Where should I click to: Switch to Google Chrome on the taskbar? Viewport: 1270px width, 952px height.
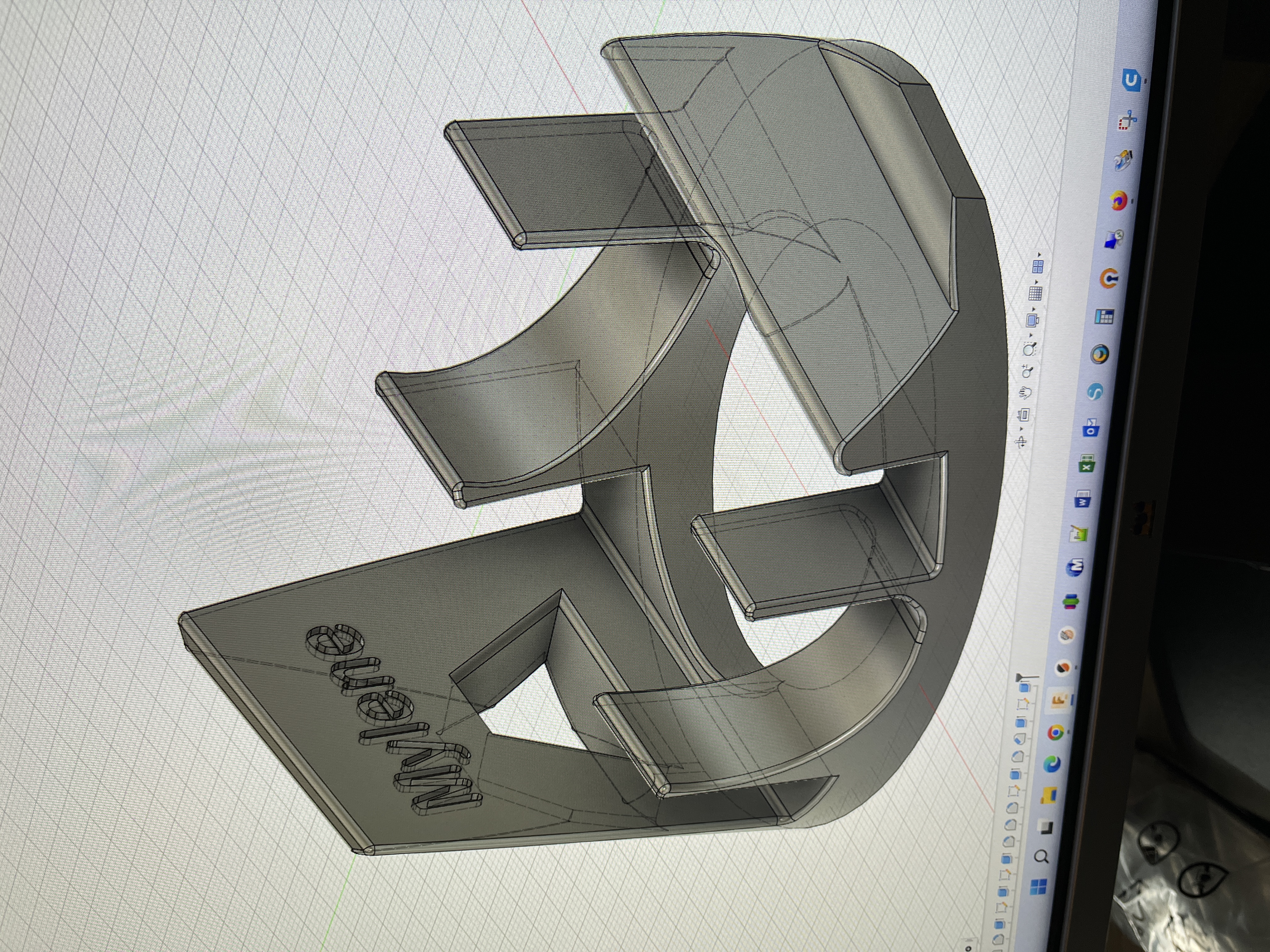click(1056, 732)
